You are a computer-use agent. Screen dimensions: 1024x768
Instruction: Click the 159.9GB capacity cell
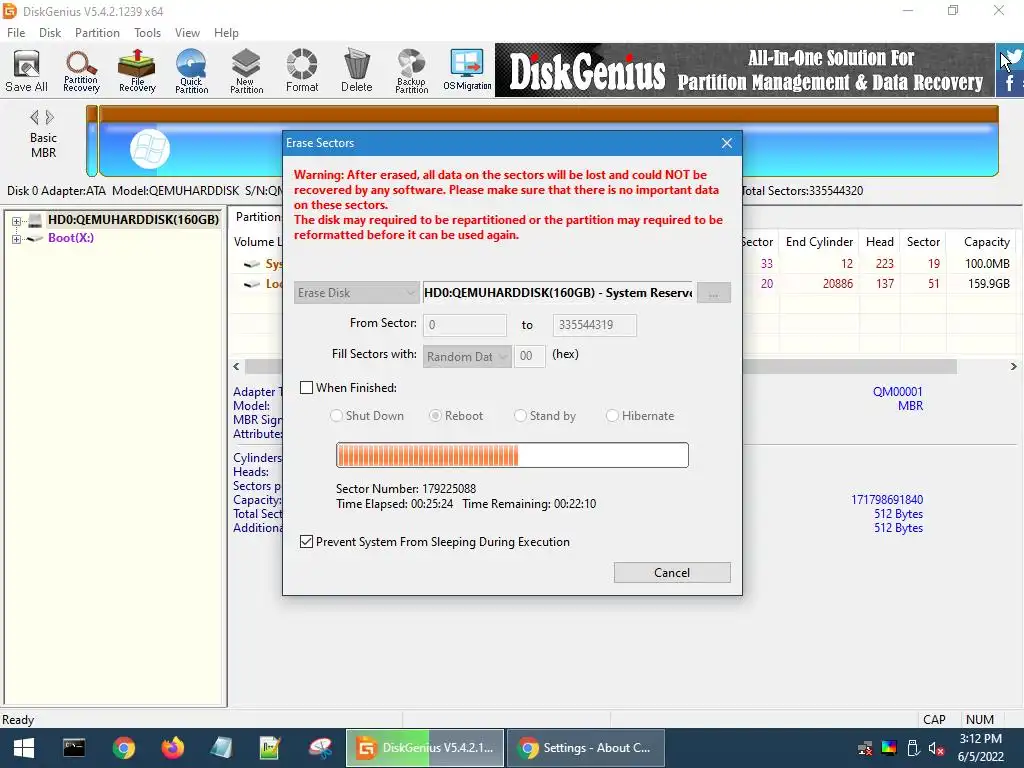click(x=988, y=284)
